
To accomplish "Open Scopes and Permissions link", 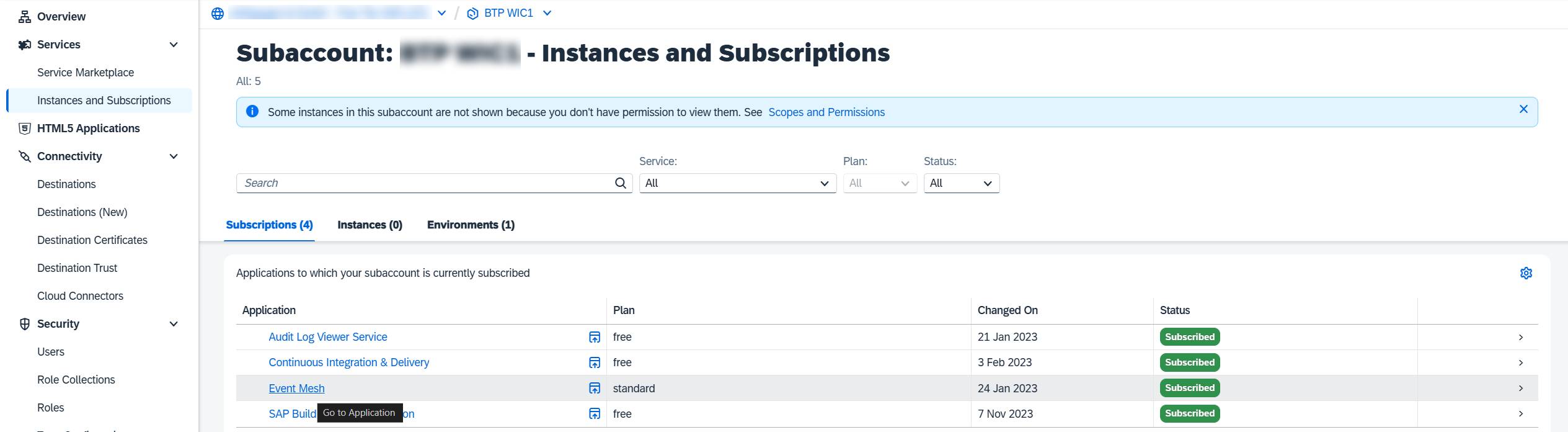I will (826, 112).
